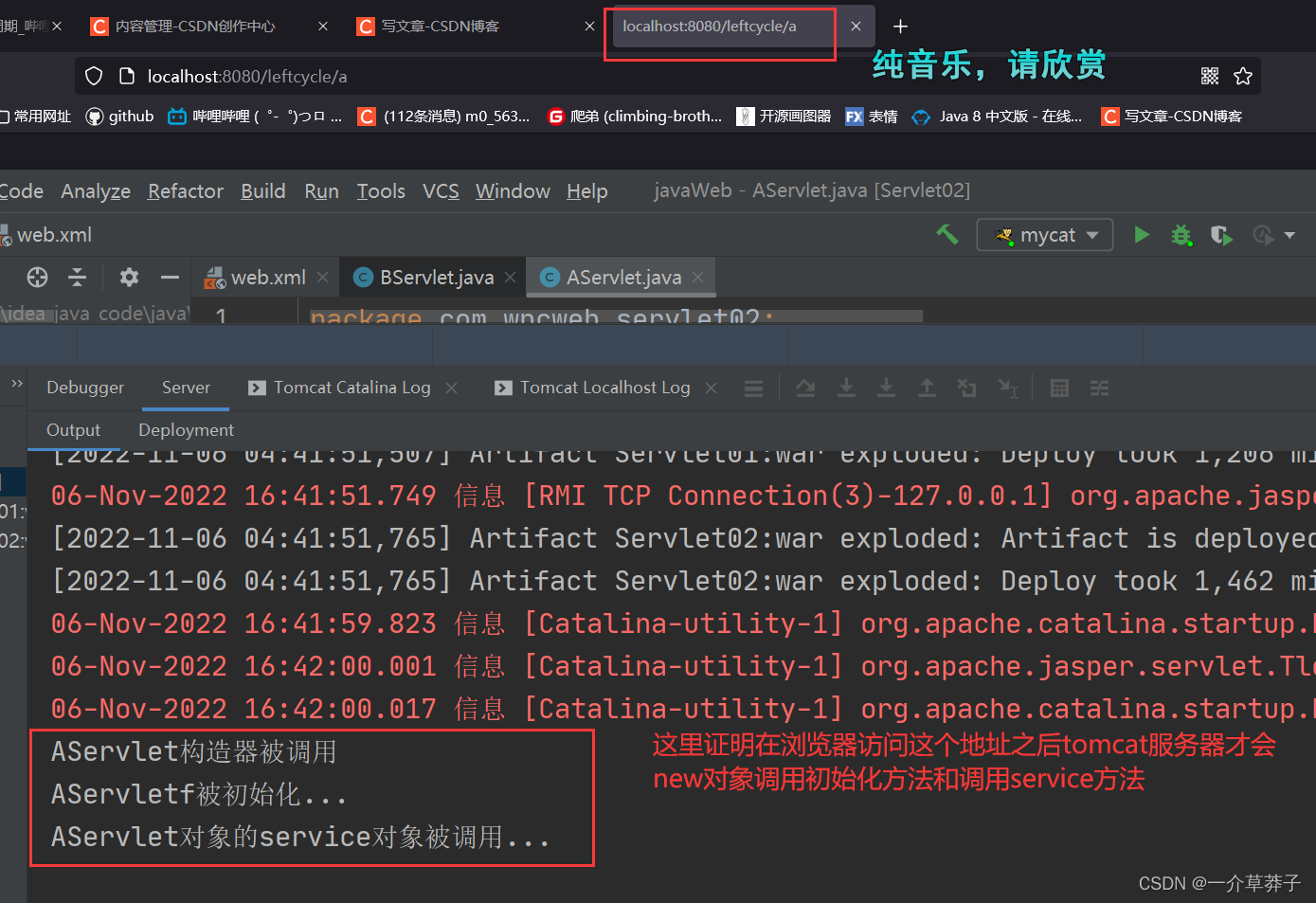Image resolution: width=1316 pixels, height=903 pixels.
Task: Open the 常用网址 bookmarks folder
Action: [36, 116]
